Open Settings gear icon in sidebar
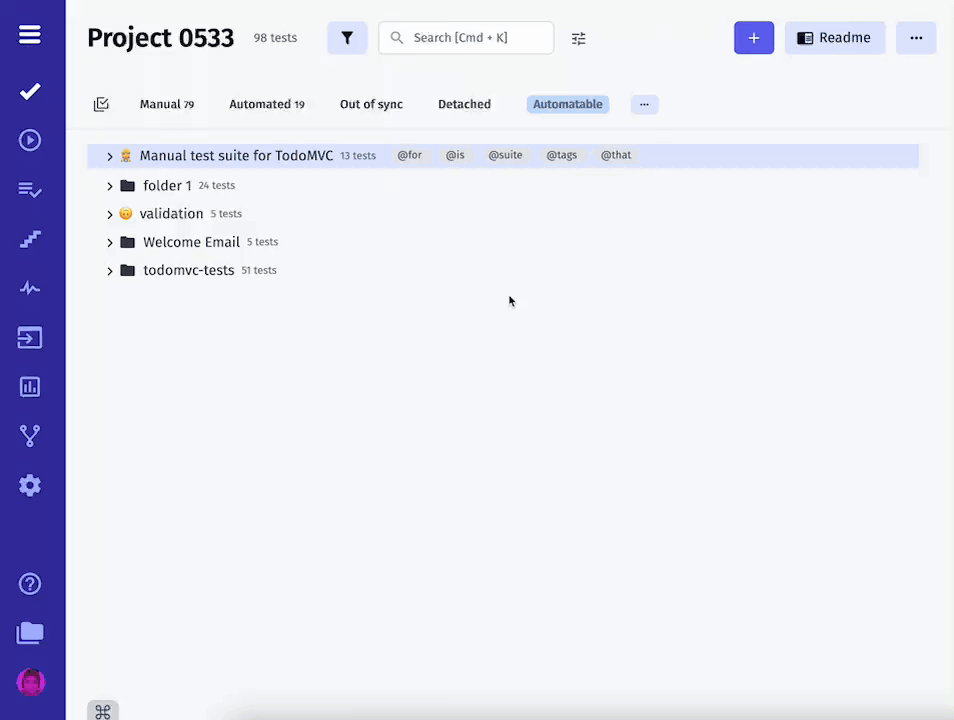This screenshot has height=720, width=954. click(x=30, y=486)
